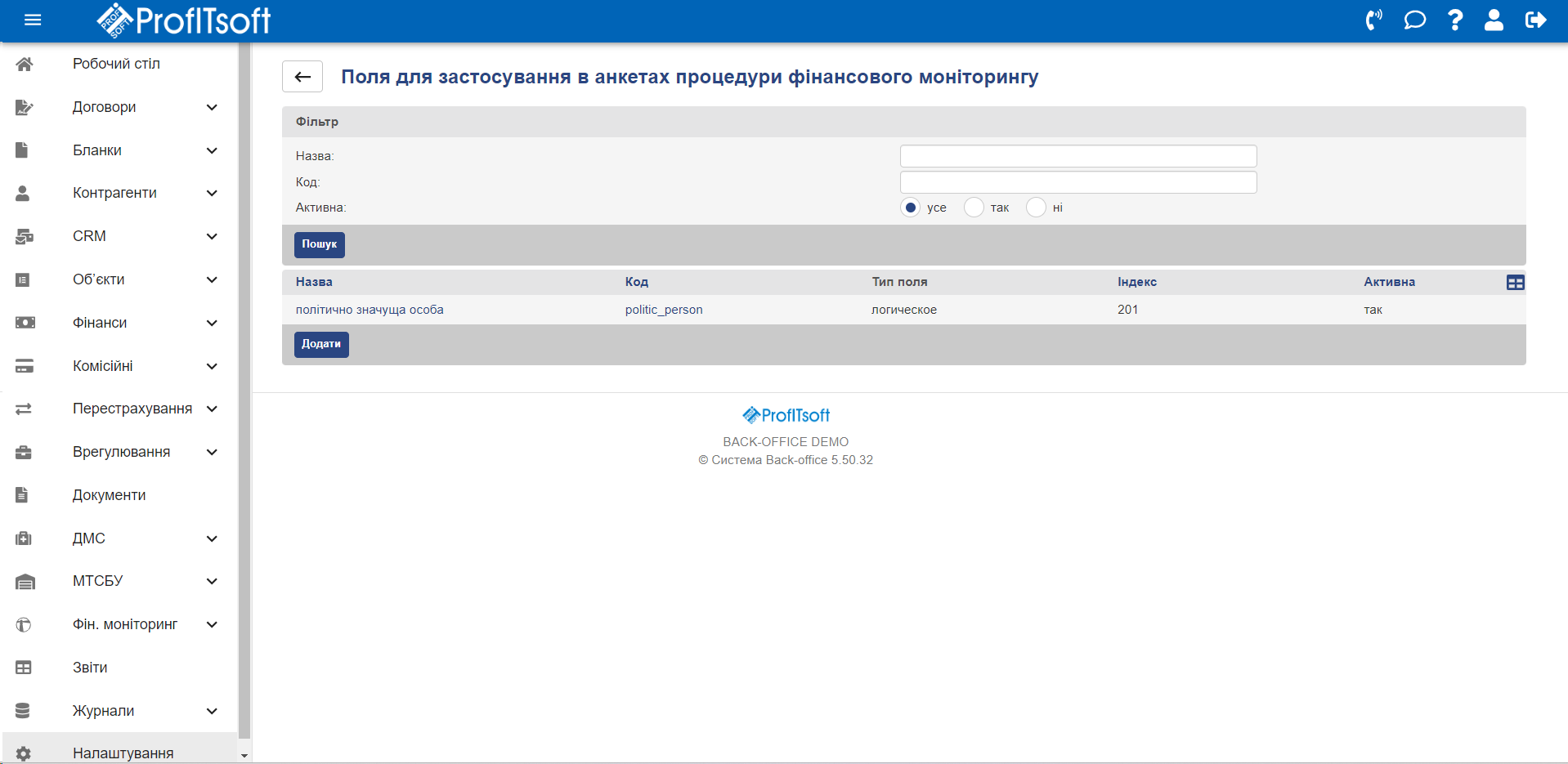Expand the Договори sidebar section

tap(212, 107)
